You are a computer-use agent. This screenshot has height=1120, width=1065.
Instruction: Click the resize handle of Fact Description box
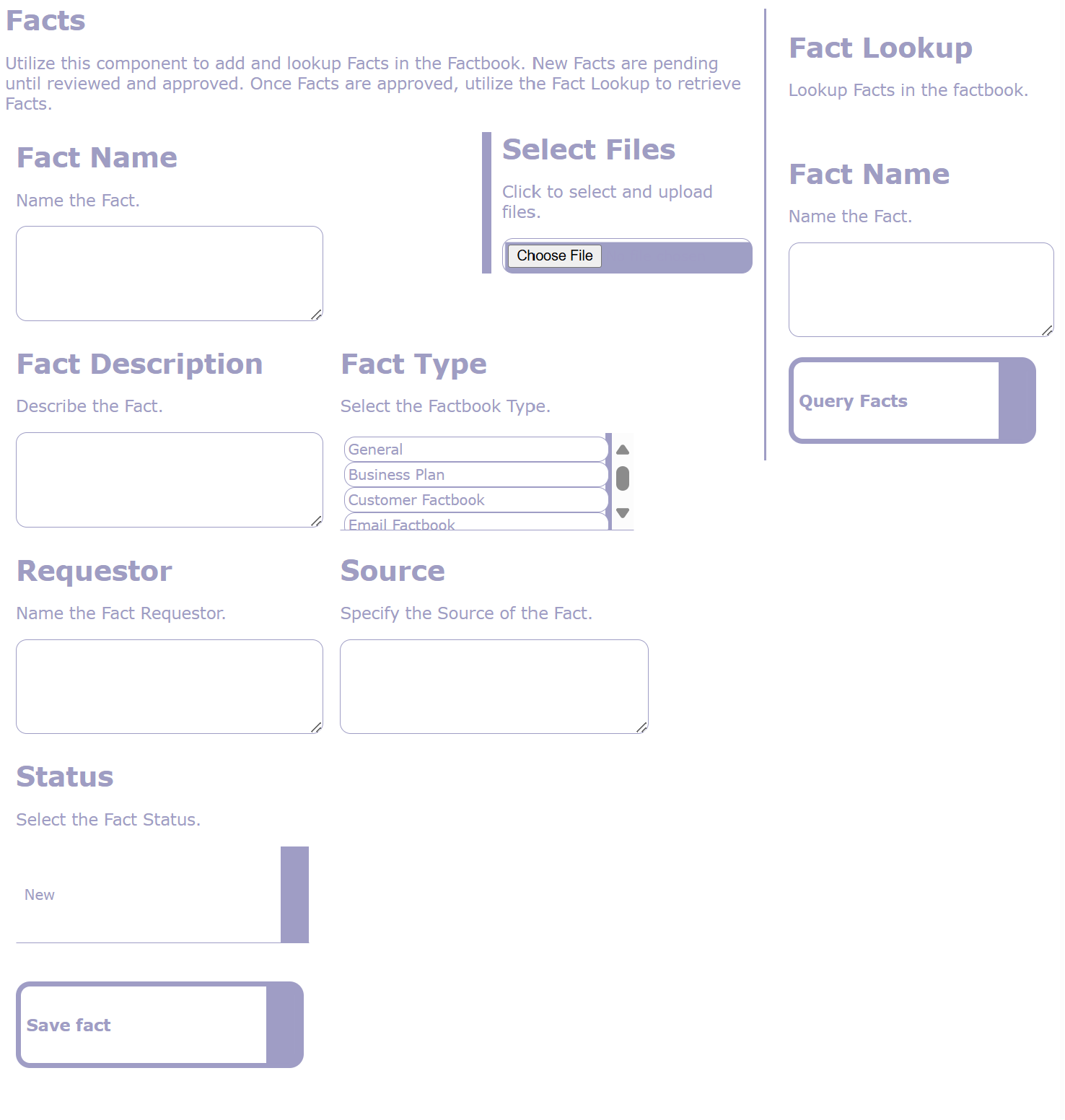click(x=316, y=521)
